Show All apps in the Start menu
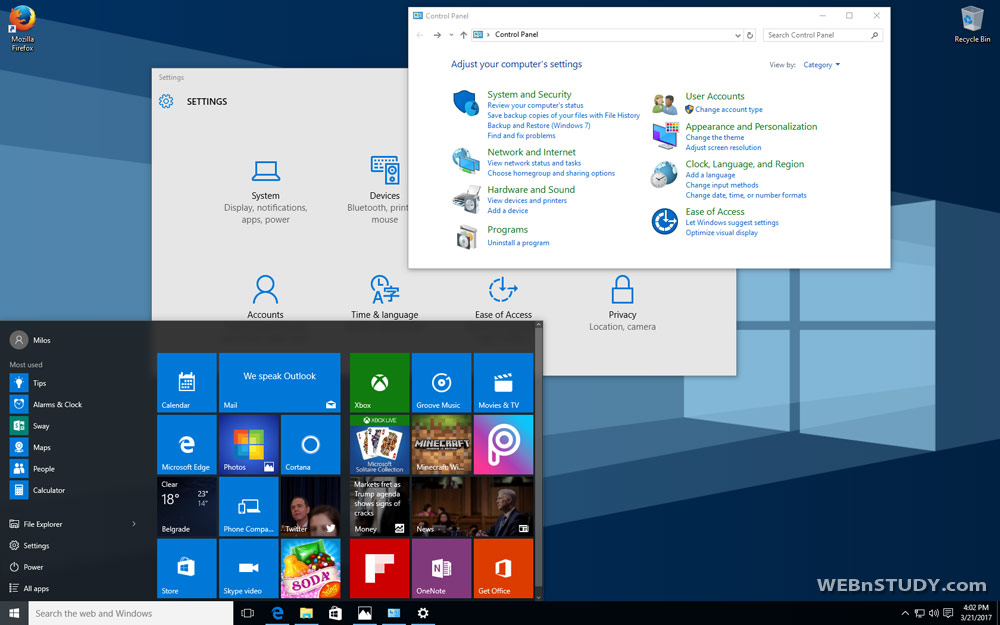This screenshot has height=625, width=1000. (x=29, y=589)
